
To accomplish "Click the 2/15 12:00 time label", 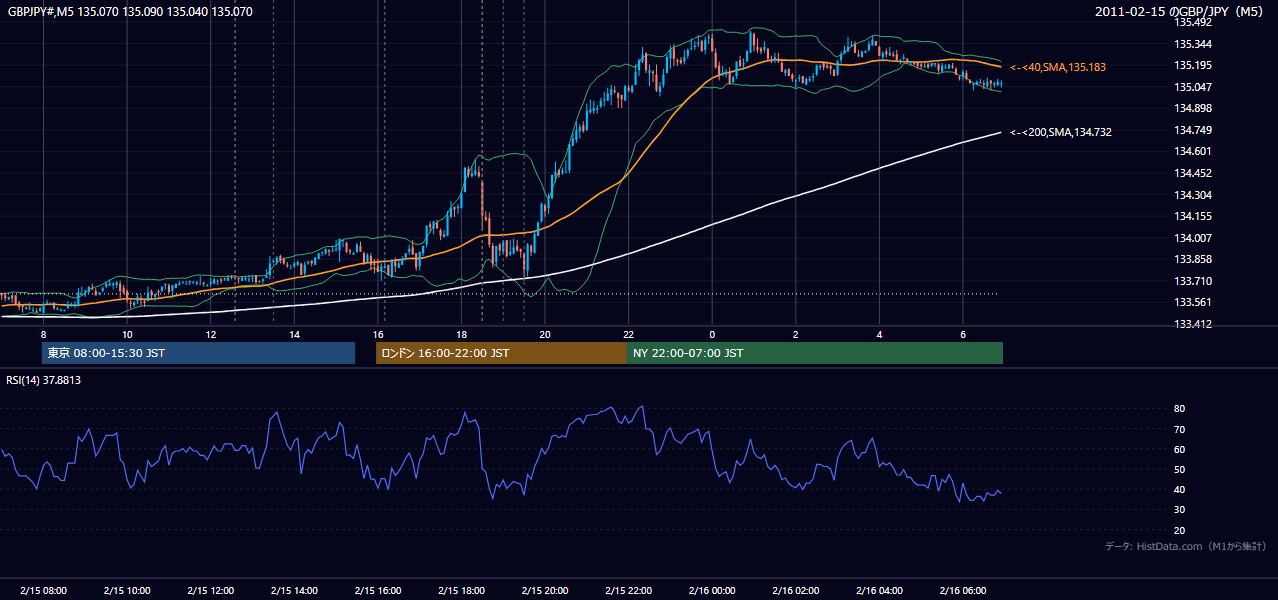I will [x=211, y=590].
